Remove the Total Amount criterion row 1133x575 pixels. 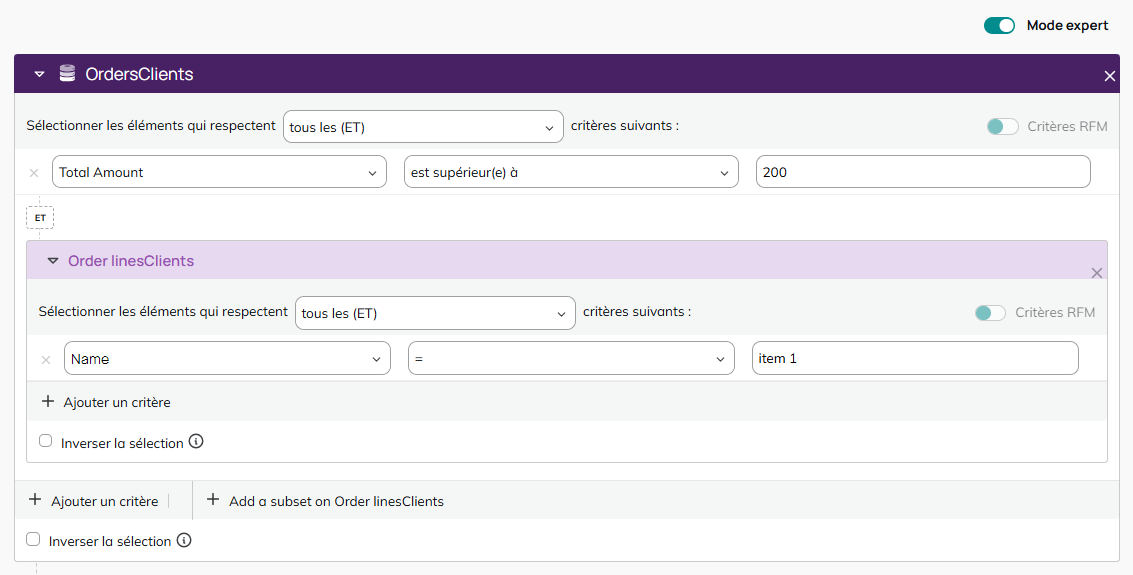34,173
